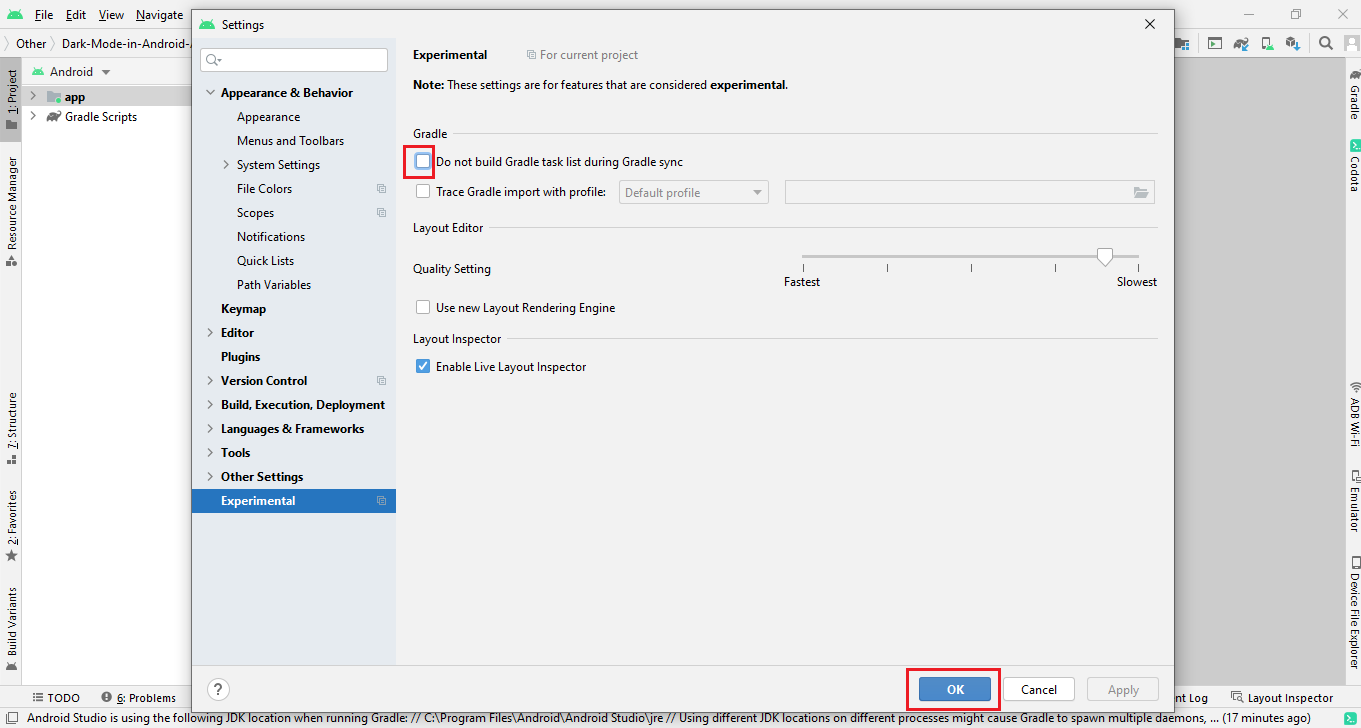Expand the System Settings tree node
The width and height of the screenshot is (1361, 728).
226,165
